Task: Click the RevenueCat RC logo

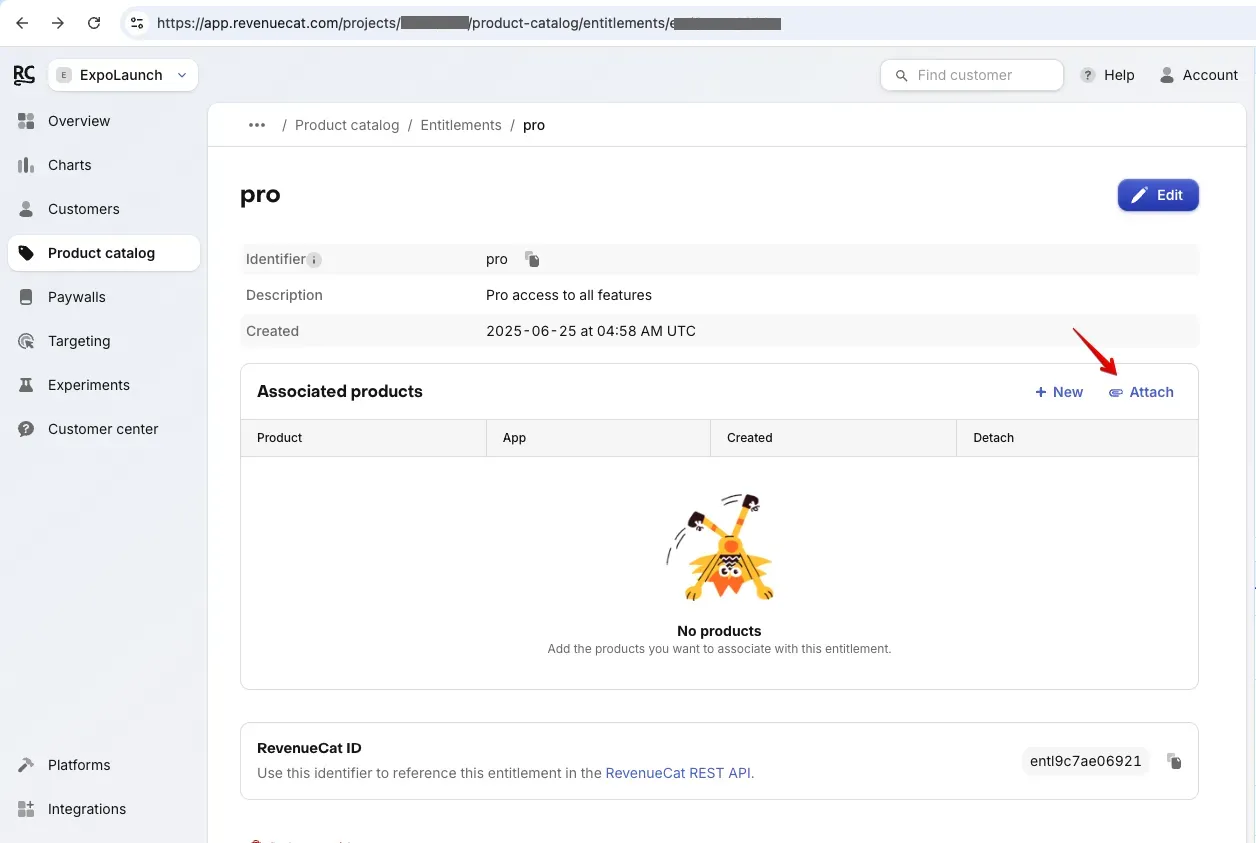Action: point(24,75)
